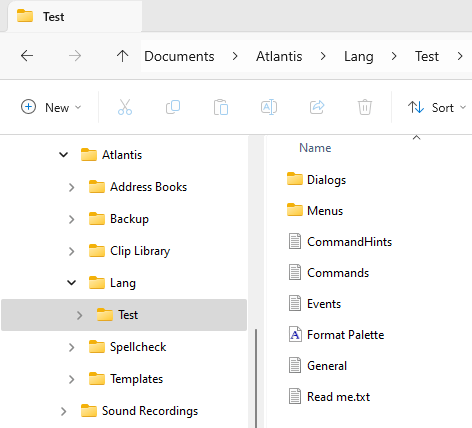Screen dimensions: 472x428
Task: Collapse the Lang folder node
Action: tap(71, 283)
